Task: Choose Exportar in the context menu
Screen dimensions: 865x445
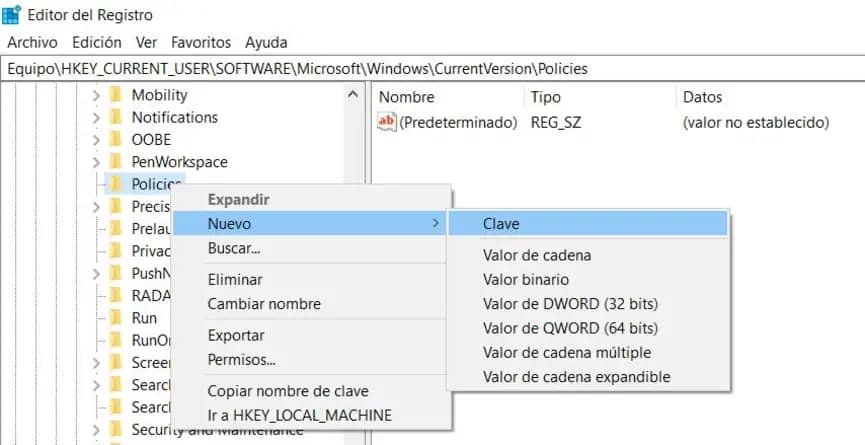Action: tap(311, 335)
